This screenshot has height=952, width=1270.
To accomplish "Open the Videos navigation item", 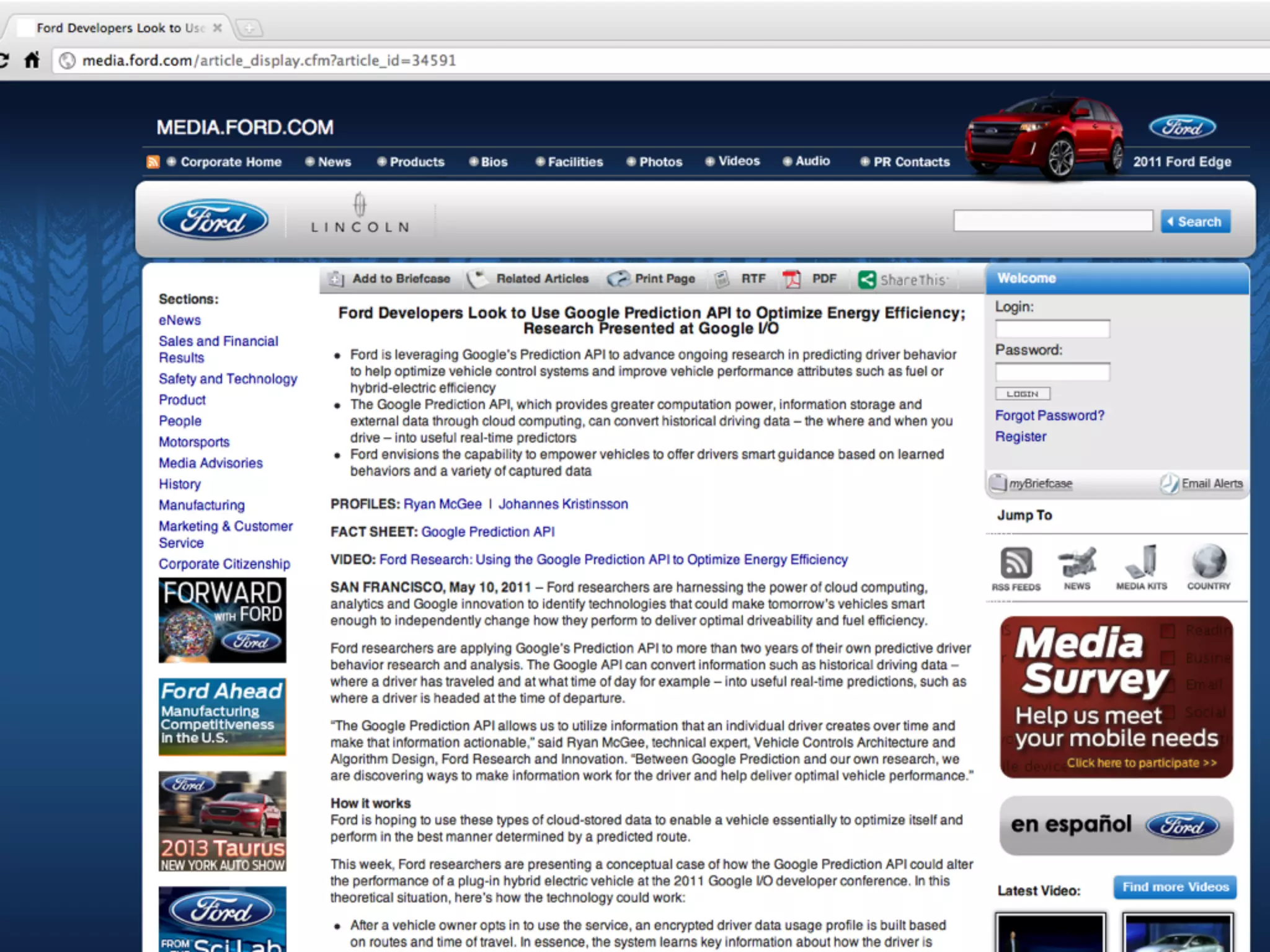I will [739, 161].
